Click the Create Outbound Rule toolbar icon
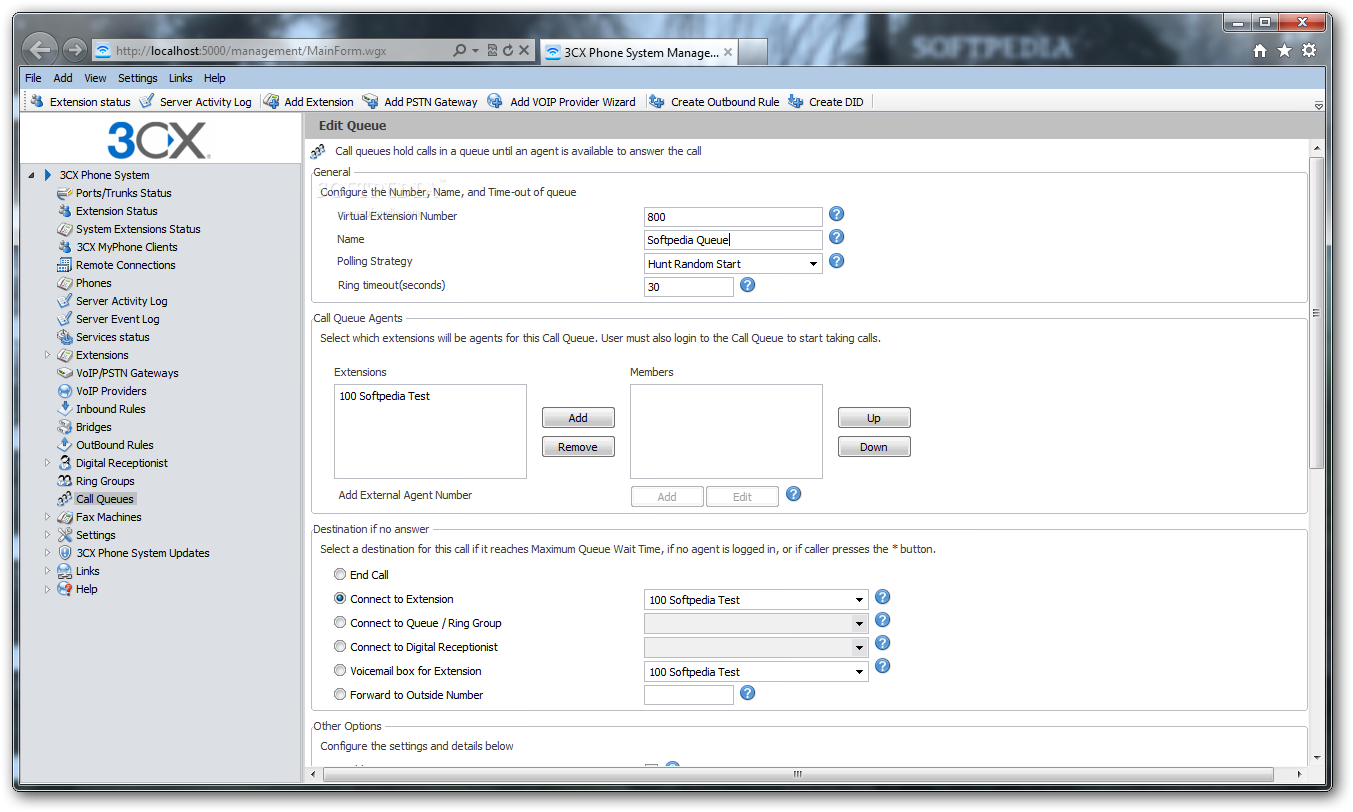Image resolution: width=1353 pixels, height=812 pixels. point(657,101)
